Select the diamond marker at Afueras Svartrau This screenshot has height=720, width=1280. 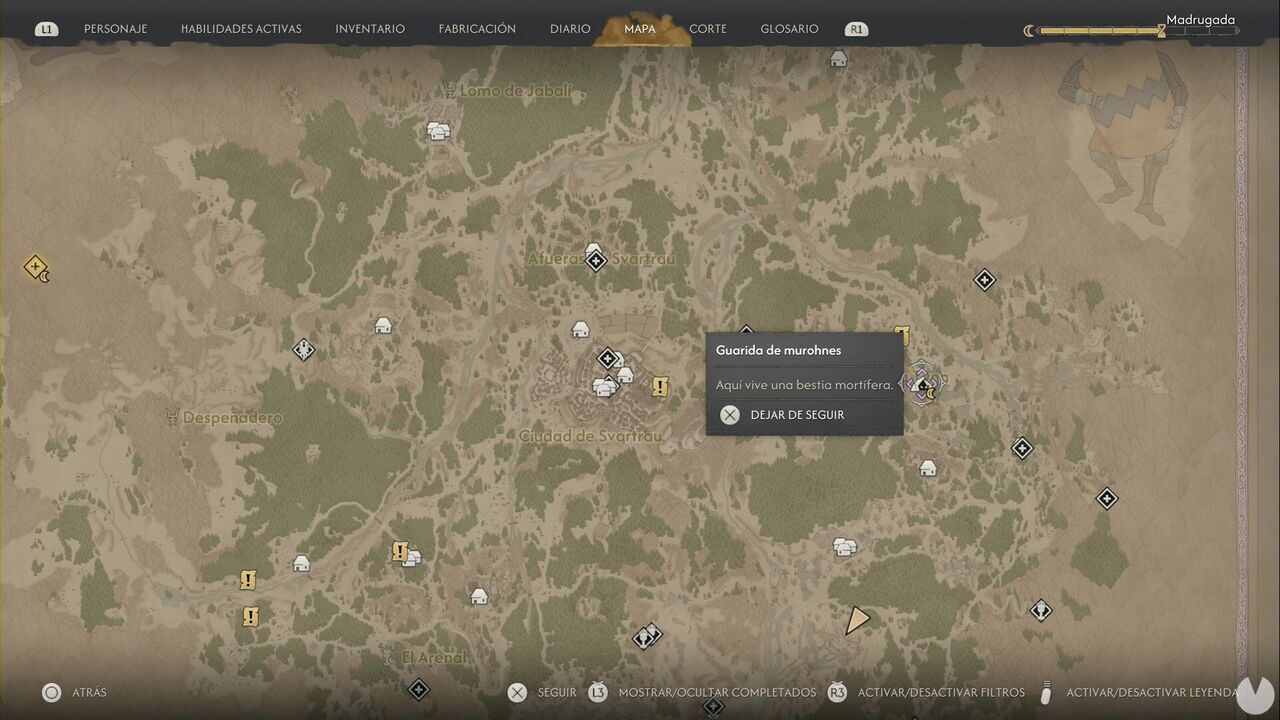click(596, 261)
